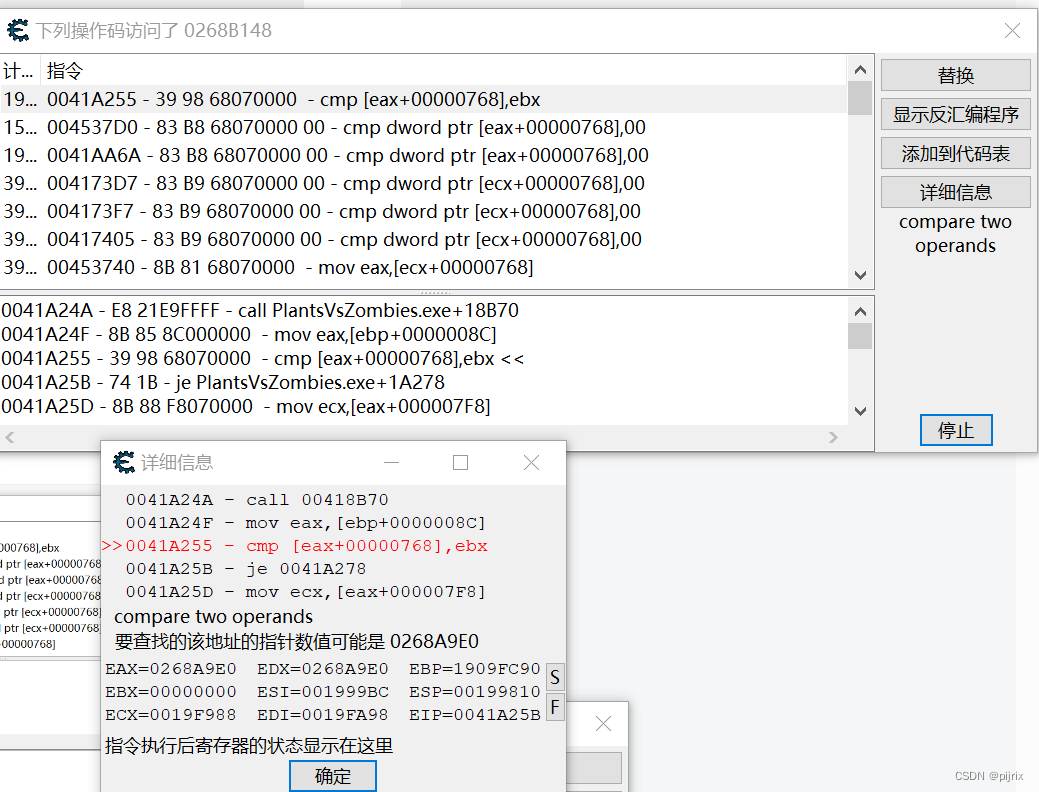The height and width of the screenshot is (792, 1039).
Task: Select row 00417405 in opcode list
Action: click(x=424, y=239)
